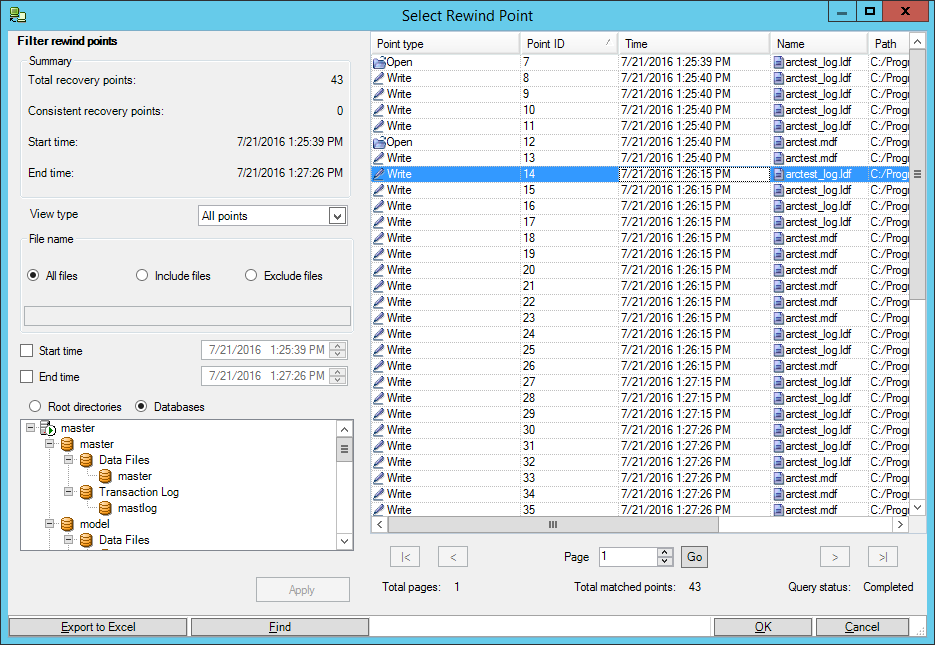Click the points list scroll down arrow
Image resolution: width=935 pixels, height=645 pixels.
(x=917, y=508)
